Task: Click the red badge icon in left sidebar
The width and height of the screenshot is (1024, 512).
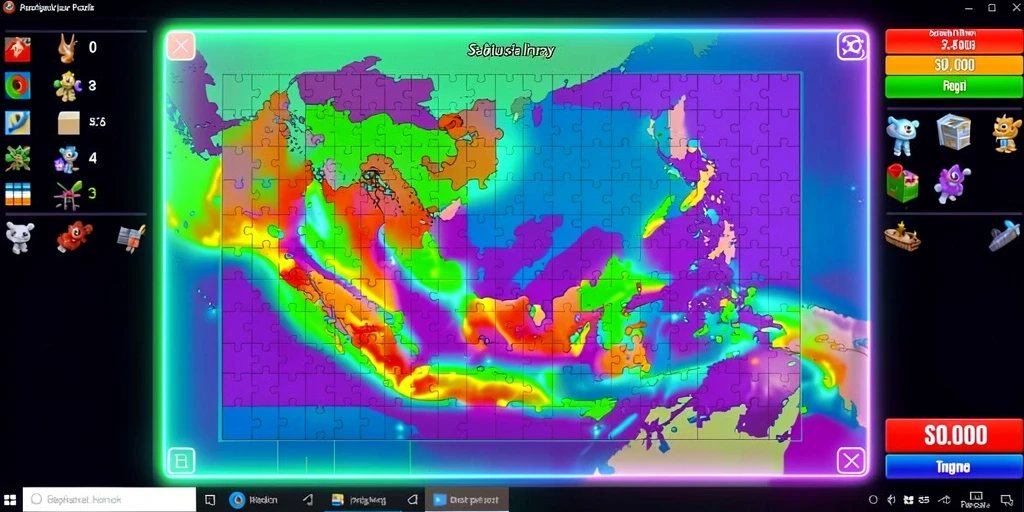Action: tap(18, 49)
